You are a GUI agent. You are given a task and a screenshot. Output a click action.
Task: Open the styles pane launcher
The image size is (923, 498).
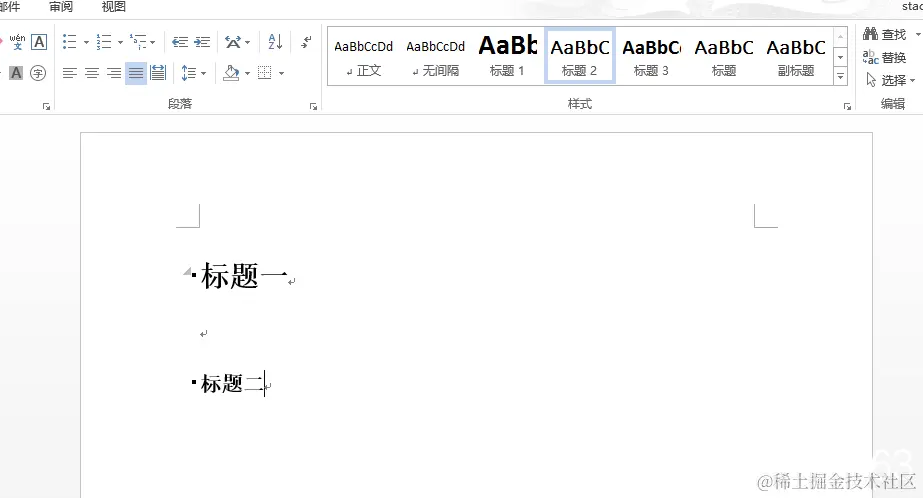[847, 107]
